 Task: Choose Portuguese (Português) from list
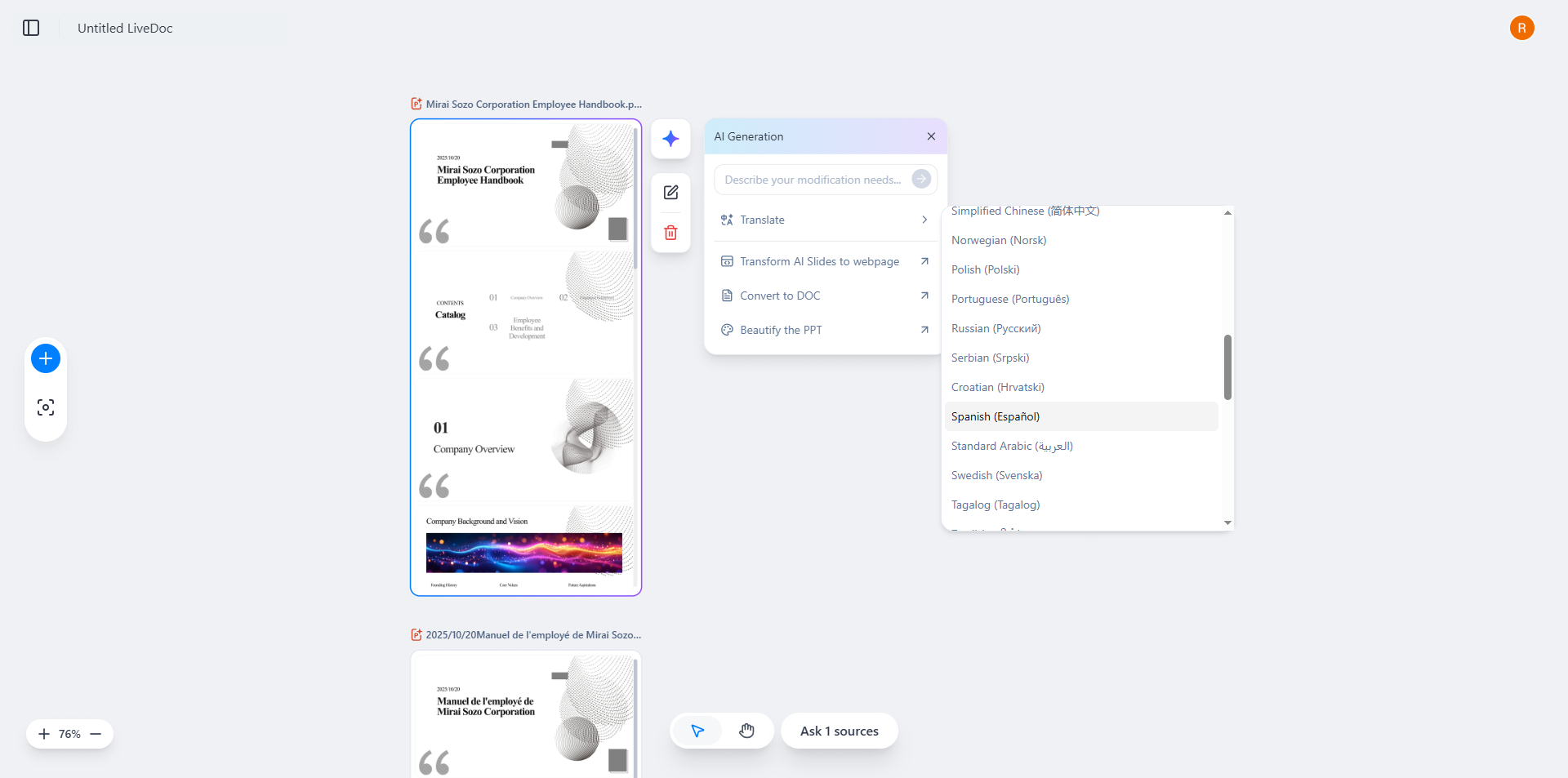tap(1009, 299)
